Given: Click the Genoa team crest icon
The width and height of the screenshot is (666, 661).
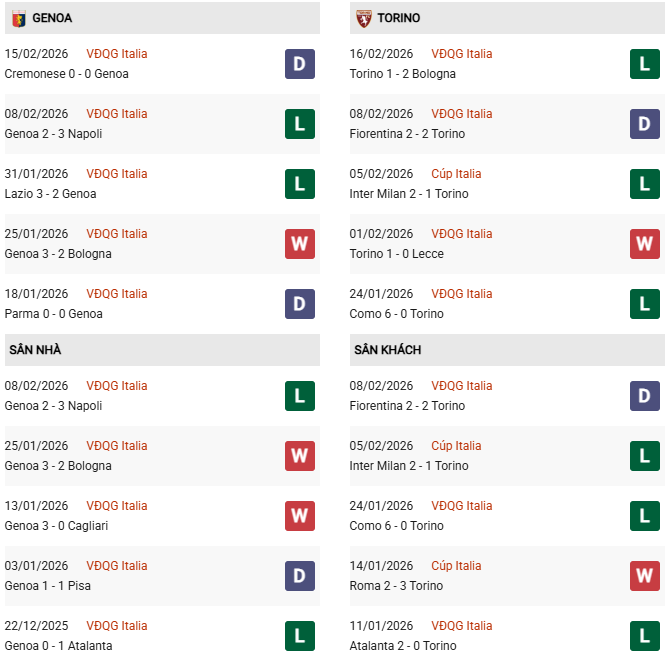Looking at the screenshot, I should tap(18, 18).
